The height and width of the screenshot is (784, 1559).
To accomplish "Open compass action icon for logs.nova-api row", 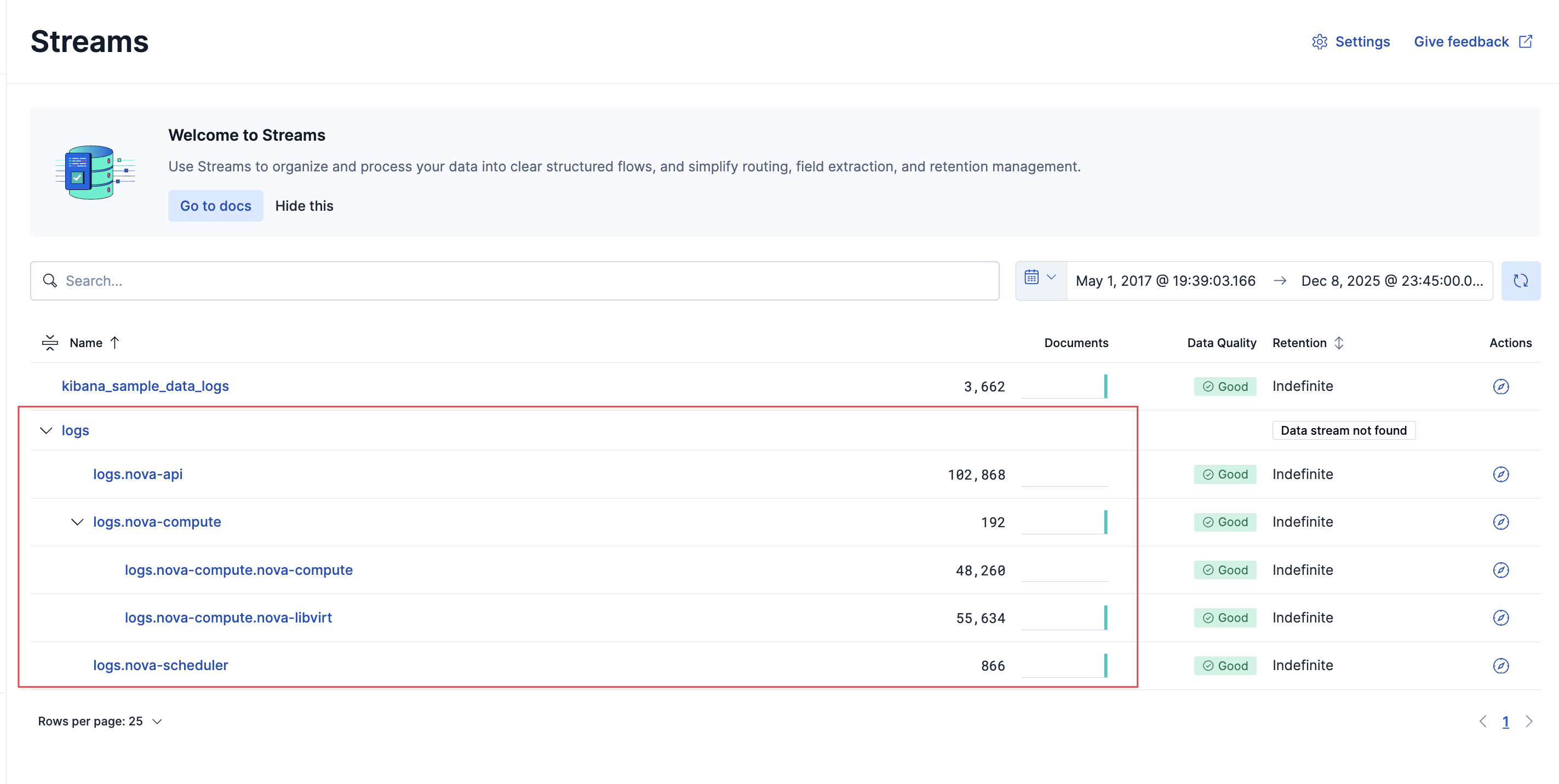I will coord(1500,474).
